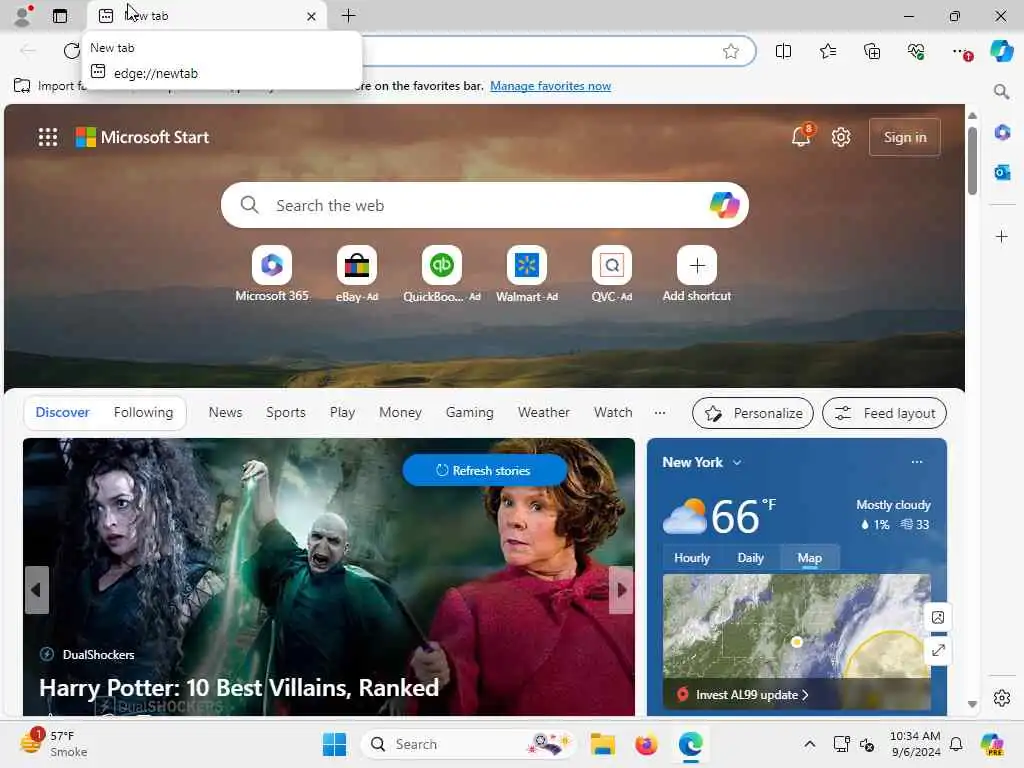
Task: Open sidebar settings gear at bottom
Action: tap(1002, 698)
